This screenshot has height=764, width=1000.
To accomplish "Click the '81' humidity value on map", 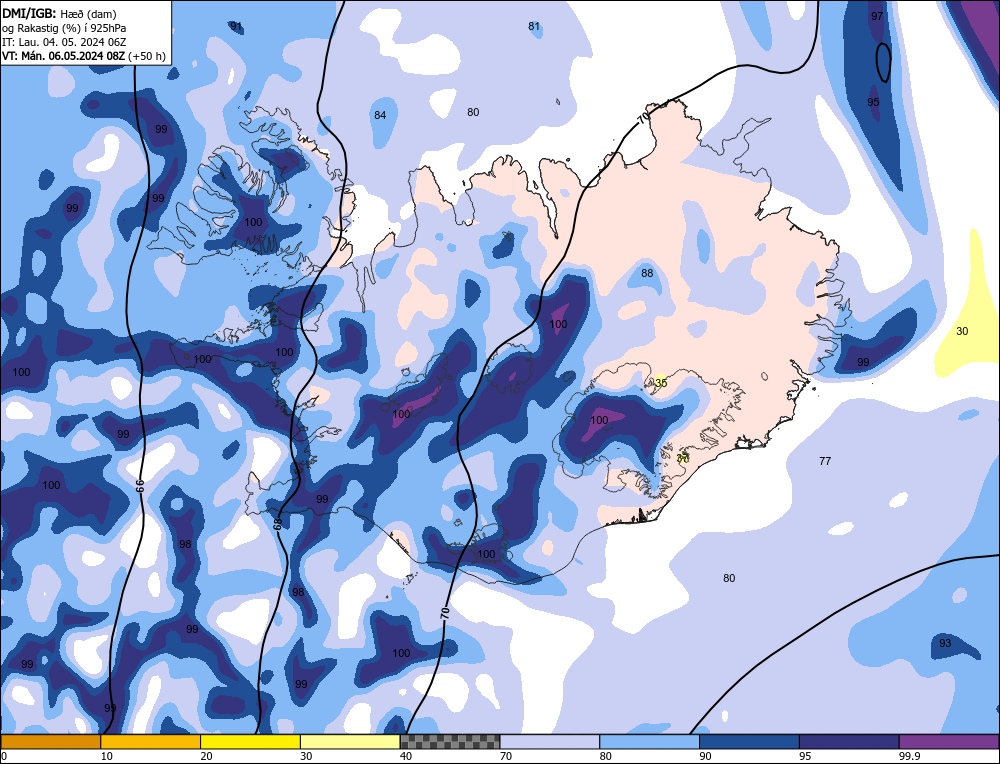I will coord(534,26).
